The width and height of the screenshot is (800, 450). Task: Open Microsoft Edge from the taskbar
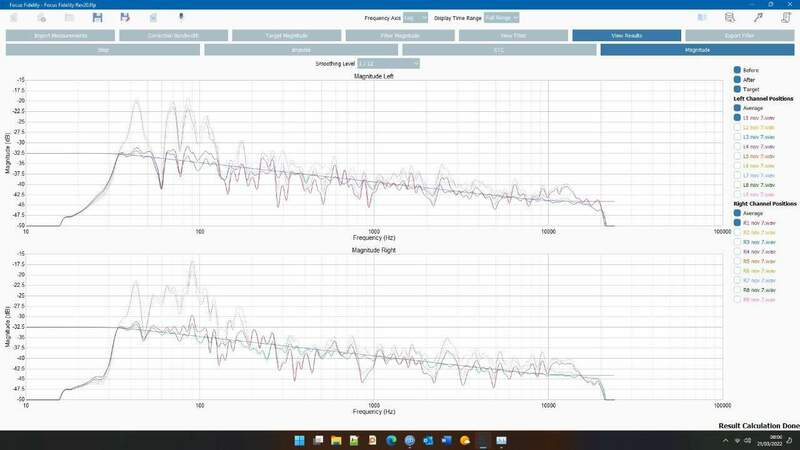click(392, 440)
